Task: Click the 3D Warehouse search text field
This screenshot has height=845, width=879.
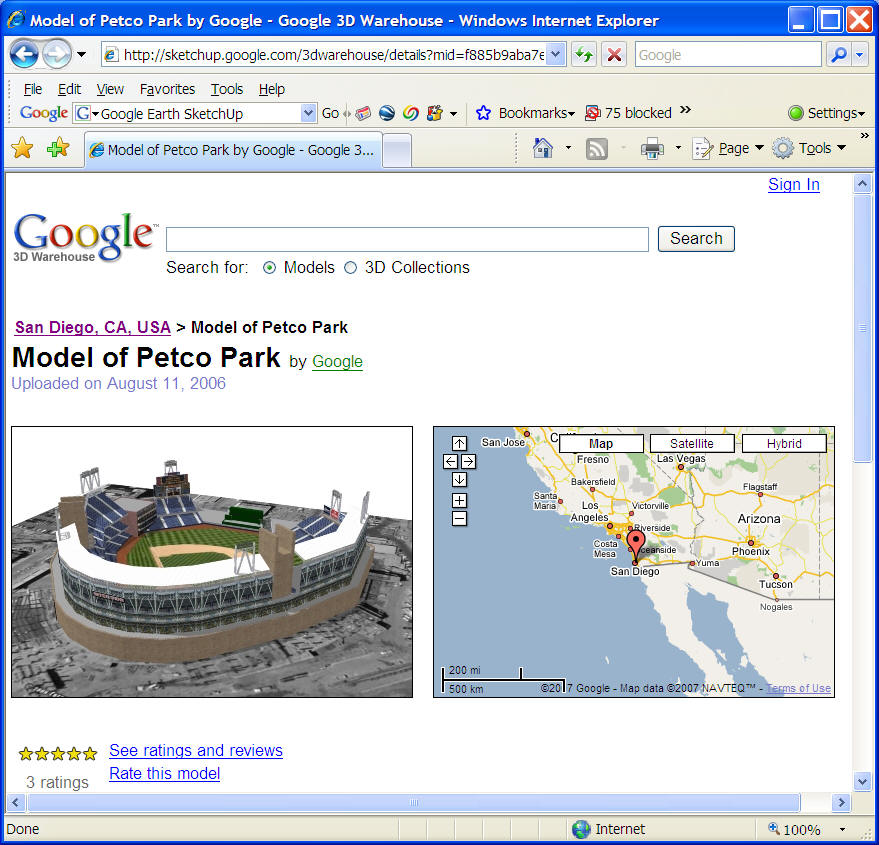Action: point(408,239)
